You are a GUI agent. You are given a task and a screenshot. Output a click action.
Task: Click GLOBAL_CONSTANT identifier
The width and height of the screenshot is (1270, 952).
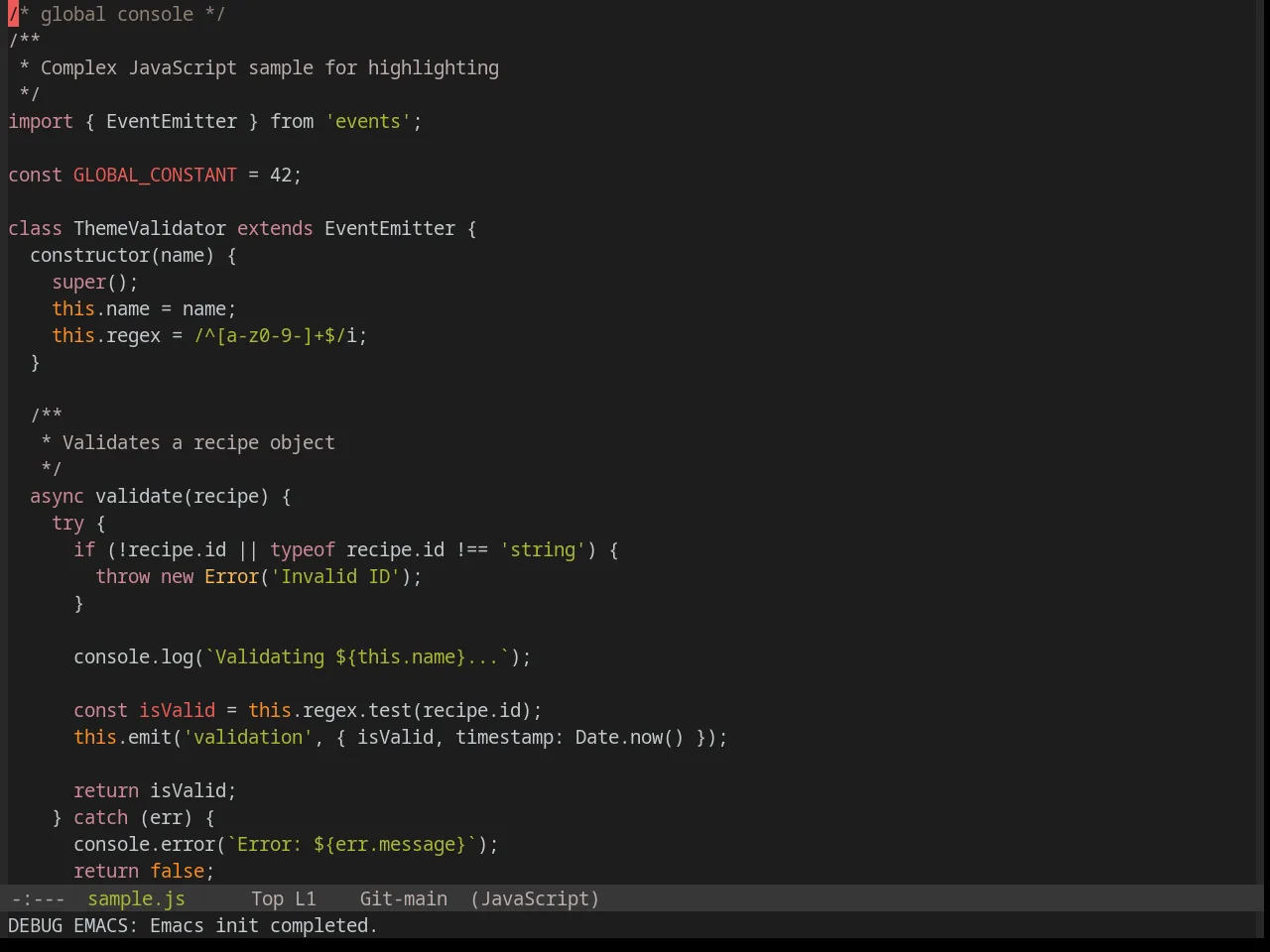point(155,175)
